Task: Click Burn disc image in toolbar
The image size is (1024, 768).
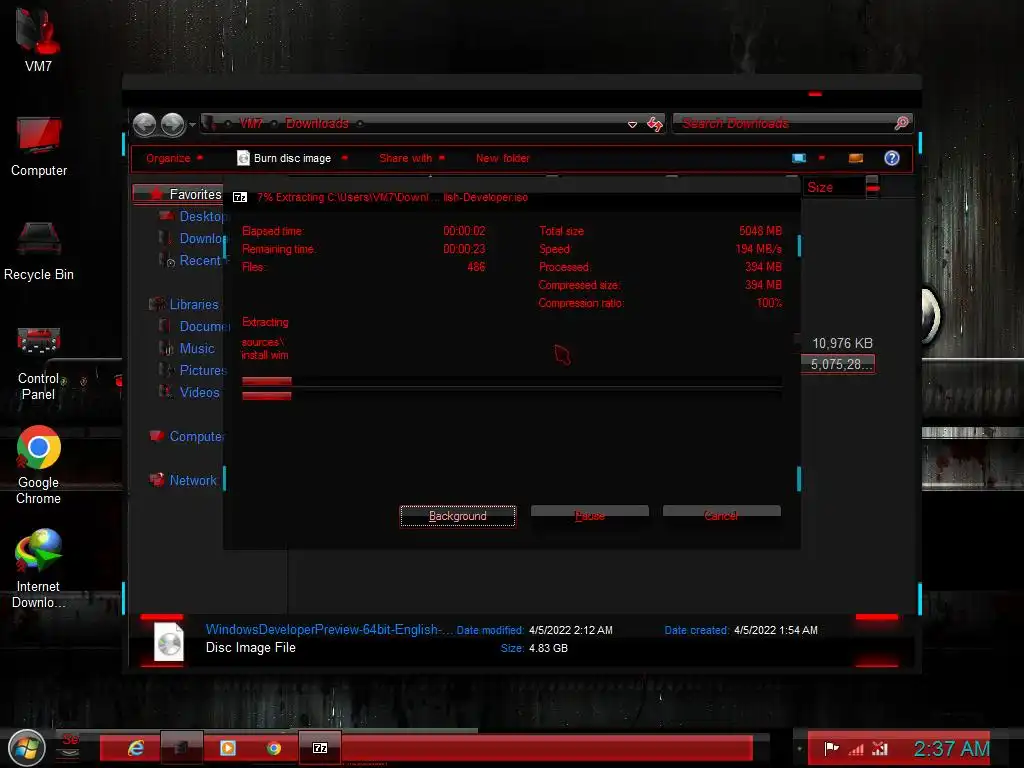Action: [285, 158]
